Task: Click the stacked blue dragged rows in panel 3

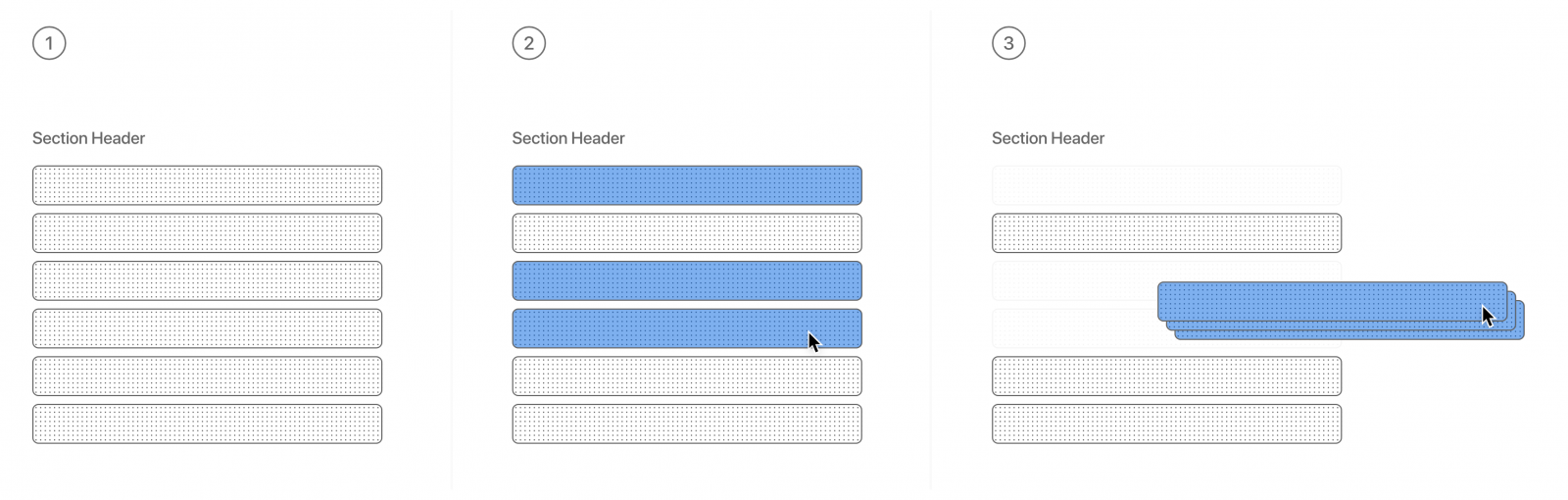Action: [x=1341, y=311]
